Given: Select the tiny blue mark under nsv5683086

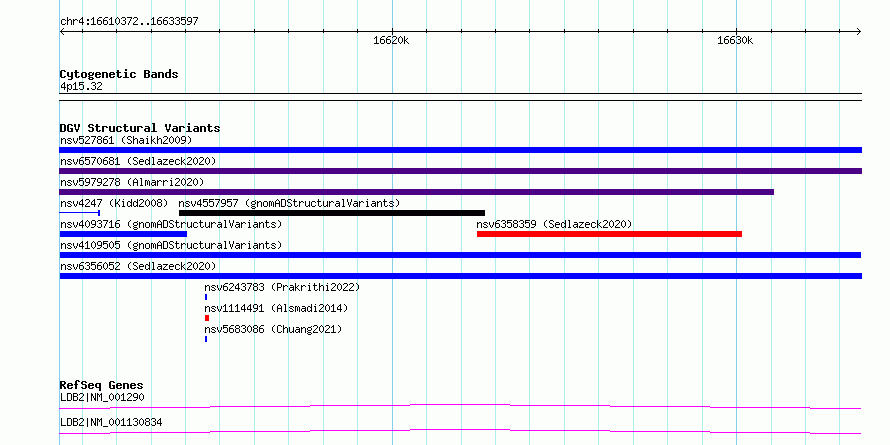Looking at the screenshot, I should point(206,339).
